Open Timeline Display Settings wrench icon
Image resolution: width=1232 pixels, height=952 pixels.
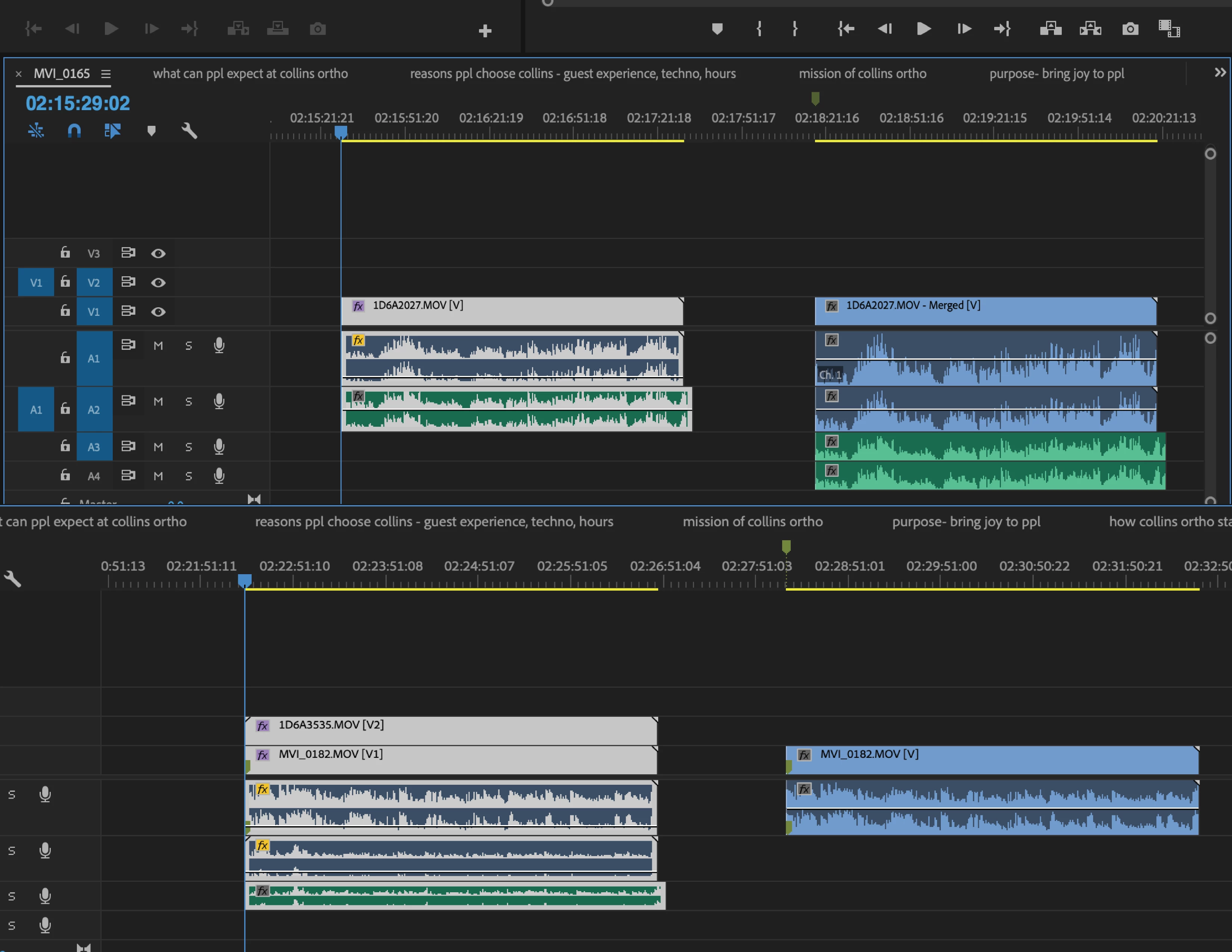(189, 131)
